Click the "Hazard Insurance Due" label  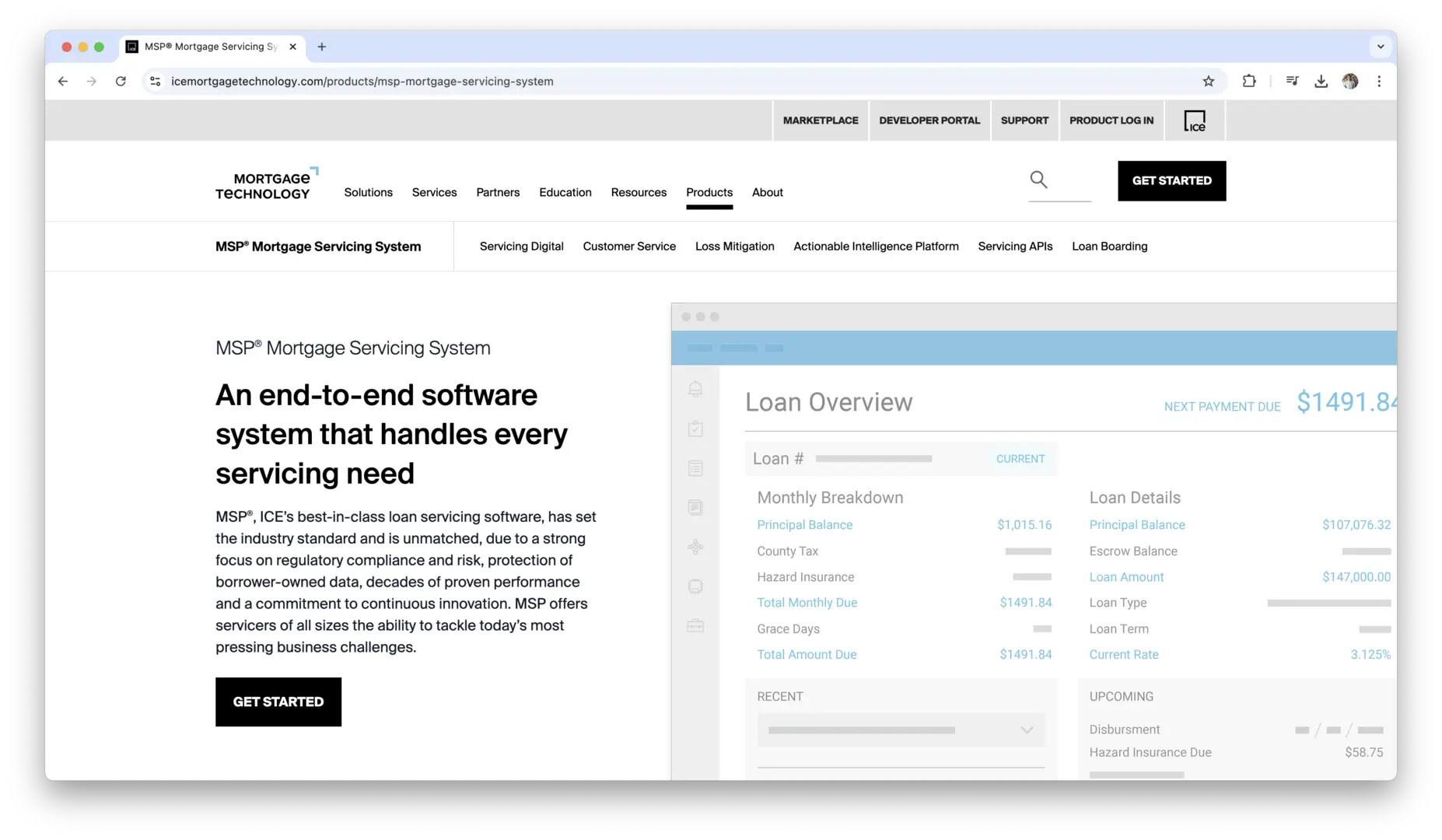click(1150, 752)
